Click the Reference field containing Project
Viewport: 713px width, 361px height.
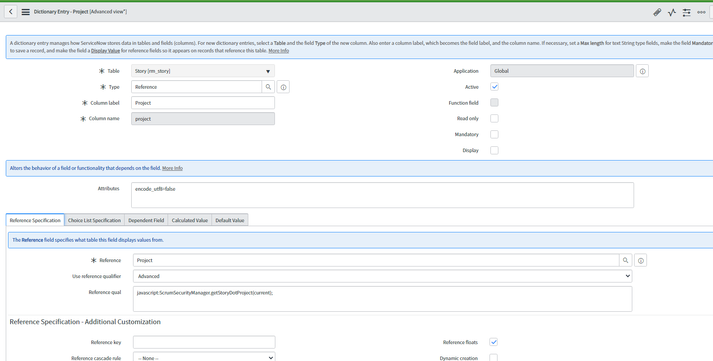click(x=376, y=261)
